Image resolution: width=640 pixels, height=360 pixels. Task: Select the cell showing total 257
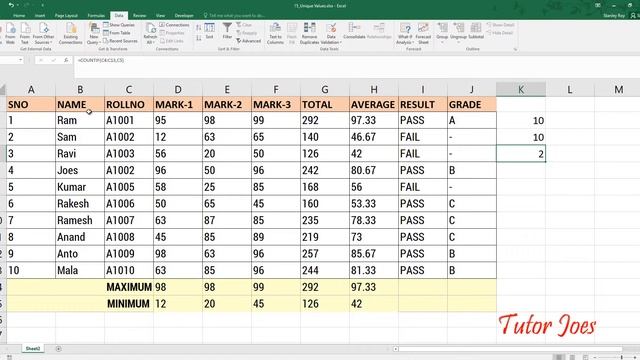click(x=325, y=254)
